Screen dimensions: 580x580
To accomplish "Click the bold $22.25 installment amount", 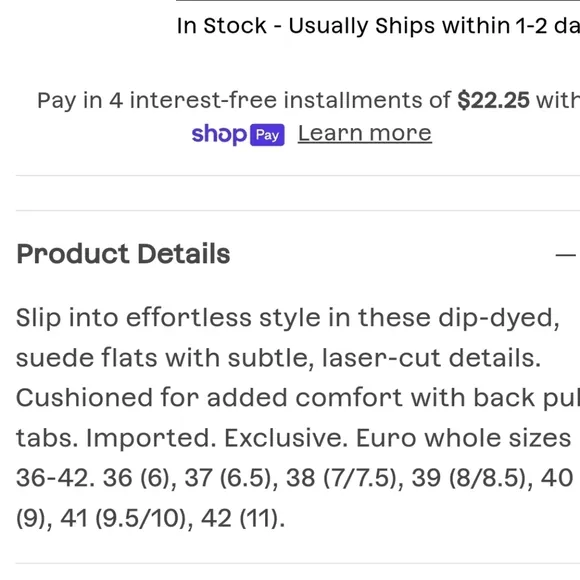I will (x=493, y=100).
